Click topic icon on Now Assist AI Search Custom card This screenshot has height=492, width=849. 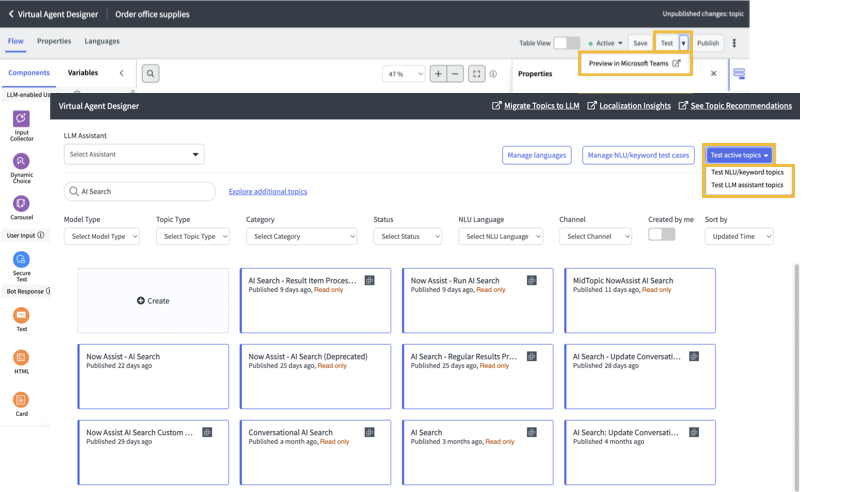coord(207,432)
